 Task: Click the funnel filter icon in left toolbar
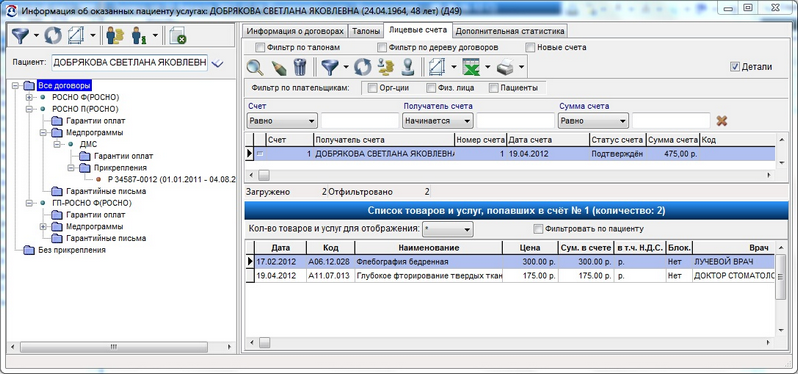pyautogui.click(x=21, y=36)
